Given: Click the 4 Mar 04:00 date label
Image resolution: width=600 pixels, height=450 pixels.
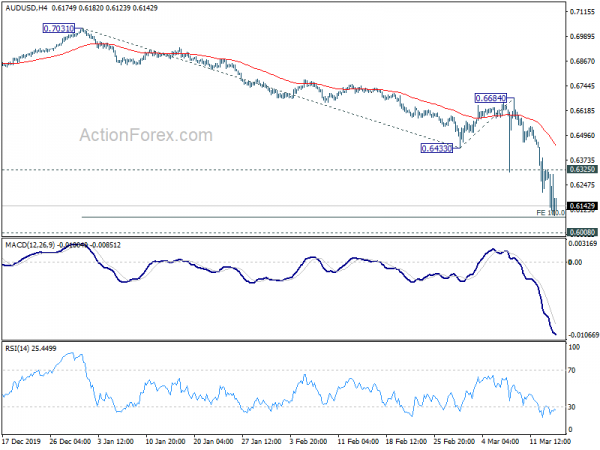Looking at the screenshot, I should pos(501,441).
